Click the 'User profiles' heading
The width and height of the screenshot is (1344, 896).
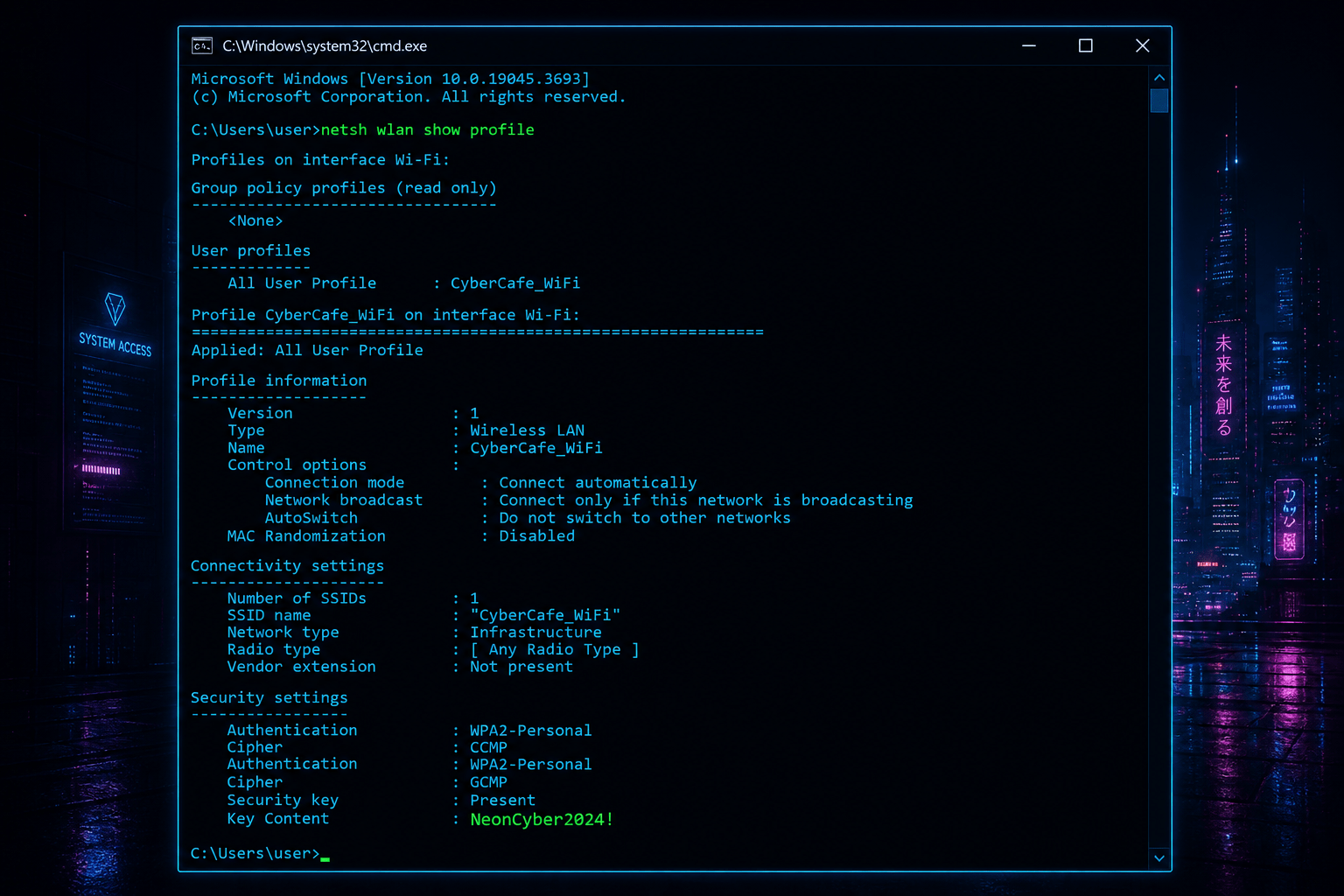coord(251,250)
